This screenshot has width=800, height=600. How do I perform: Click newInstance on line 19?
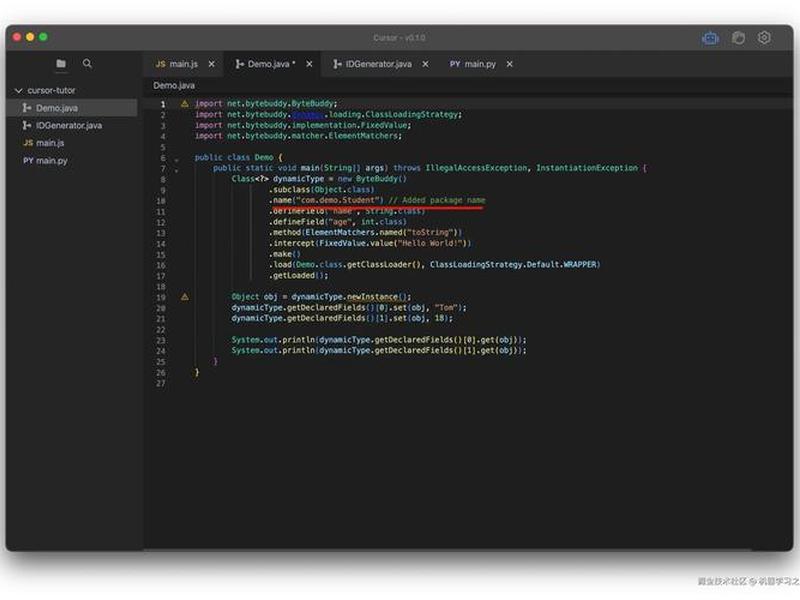point(372,296)
